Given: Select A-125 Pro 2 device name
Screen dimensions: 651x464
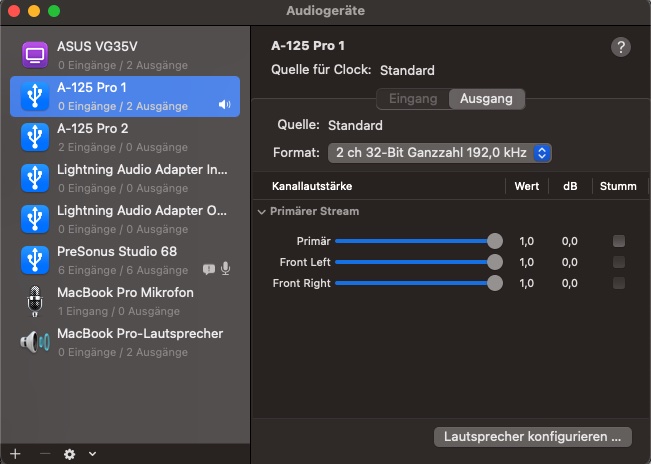Looking at the screenshot, I should (x=93, y=129).
